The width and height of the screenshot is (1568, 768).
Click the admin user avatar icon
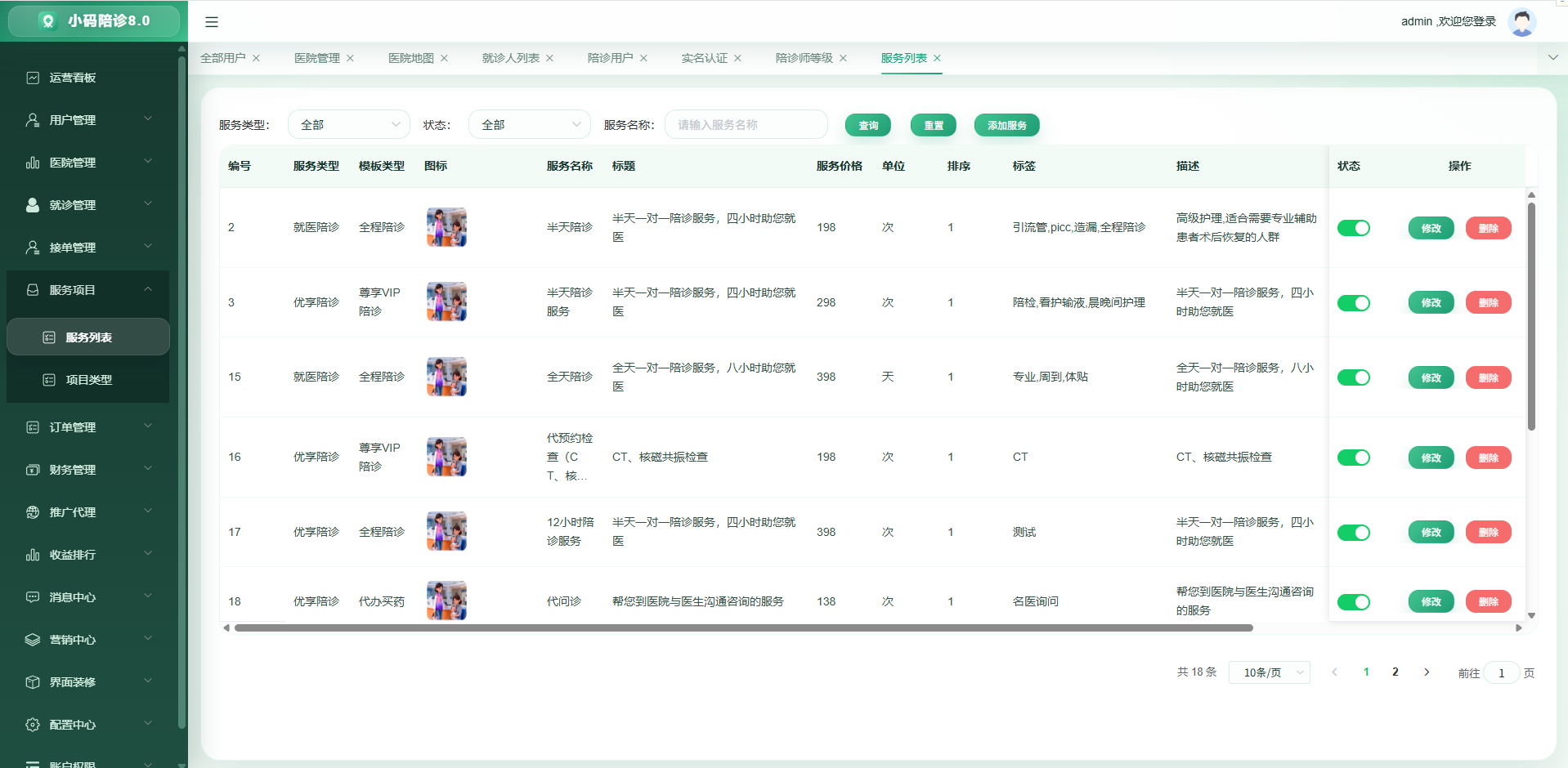[1521, 22]
